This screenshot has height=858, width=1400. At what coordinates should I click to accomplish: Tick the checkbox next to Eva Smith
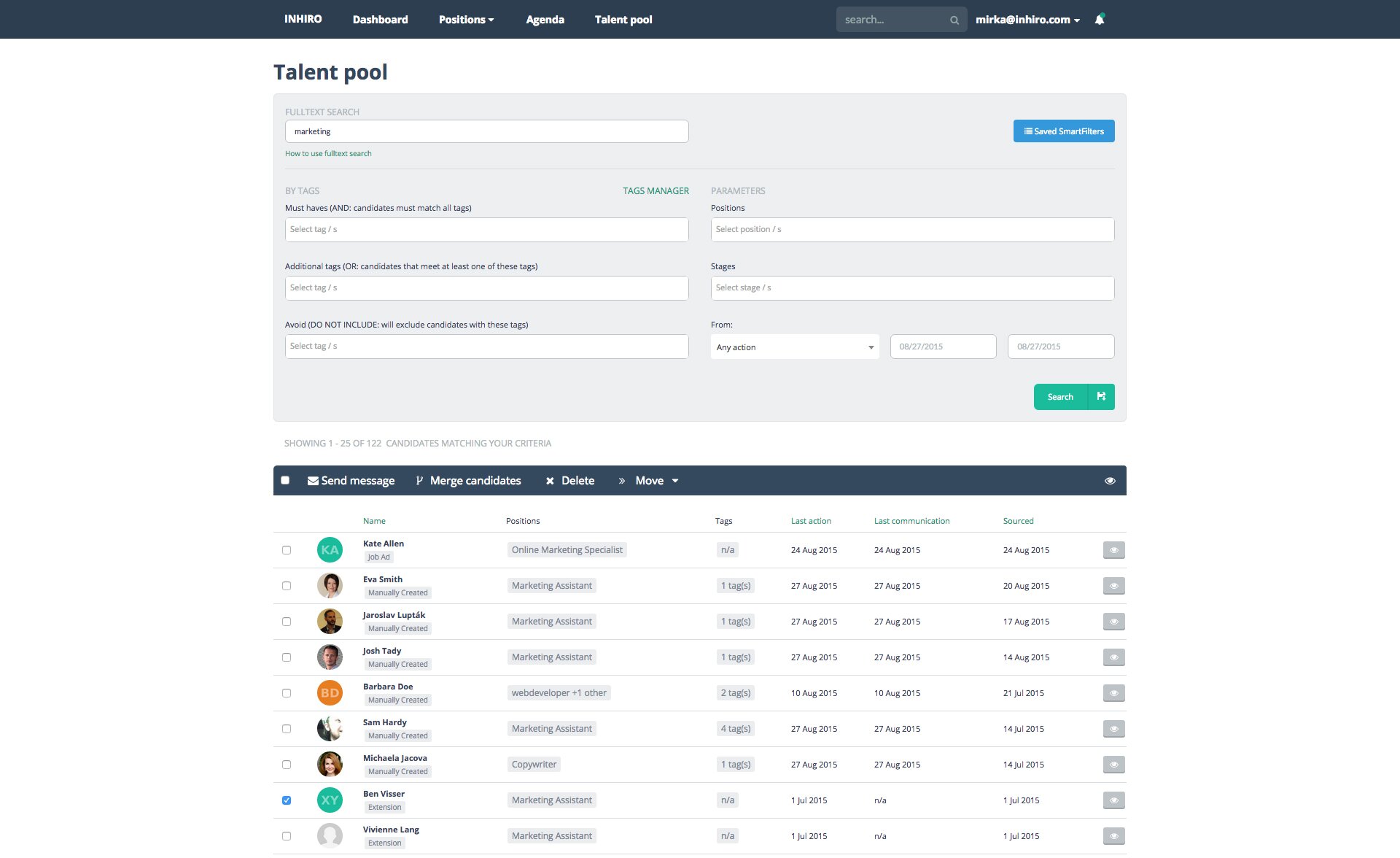(x=287, y=586)
